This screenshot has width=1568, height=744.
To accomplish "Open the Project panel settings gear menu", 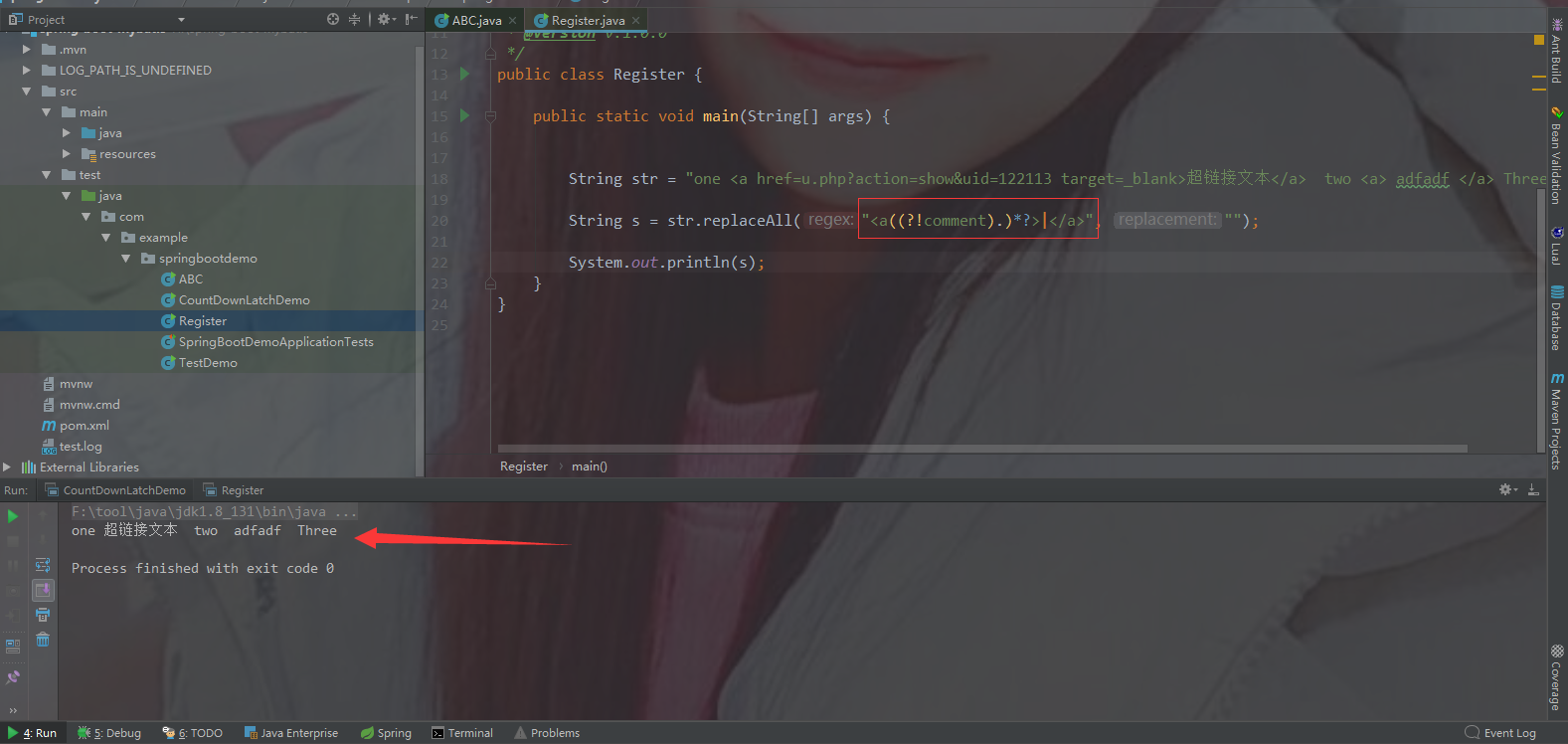I will click(x=385, y=19).
